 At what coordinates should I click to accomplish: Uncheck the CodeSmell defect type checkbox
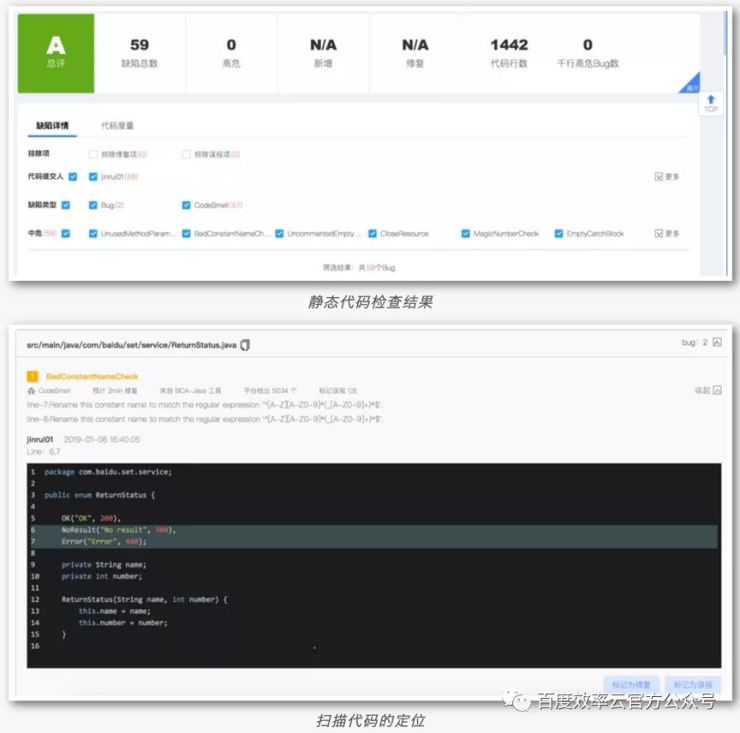[x=186, y=205]
